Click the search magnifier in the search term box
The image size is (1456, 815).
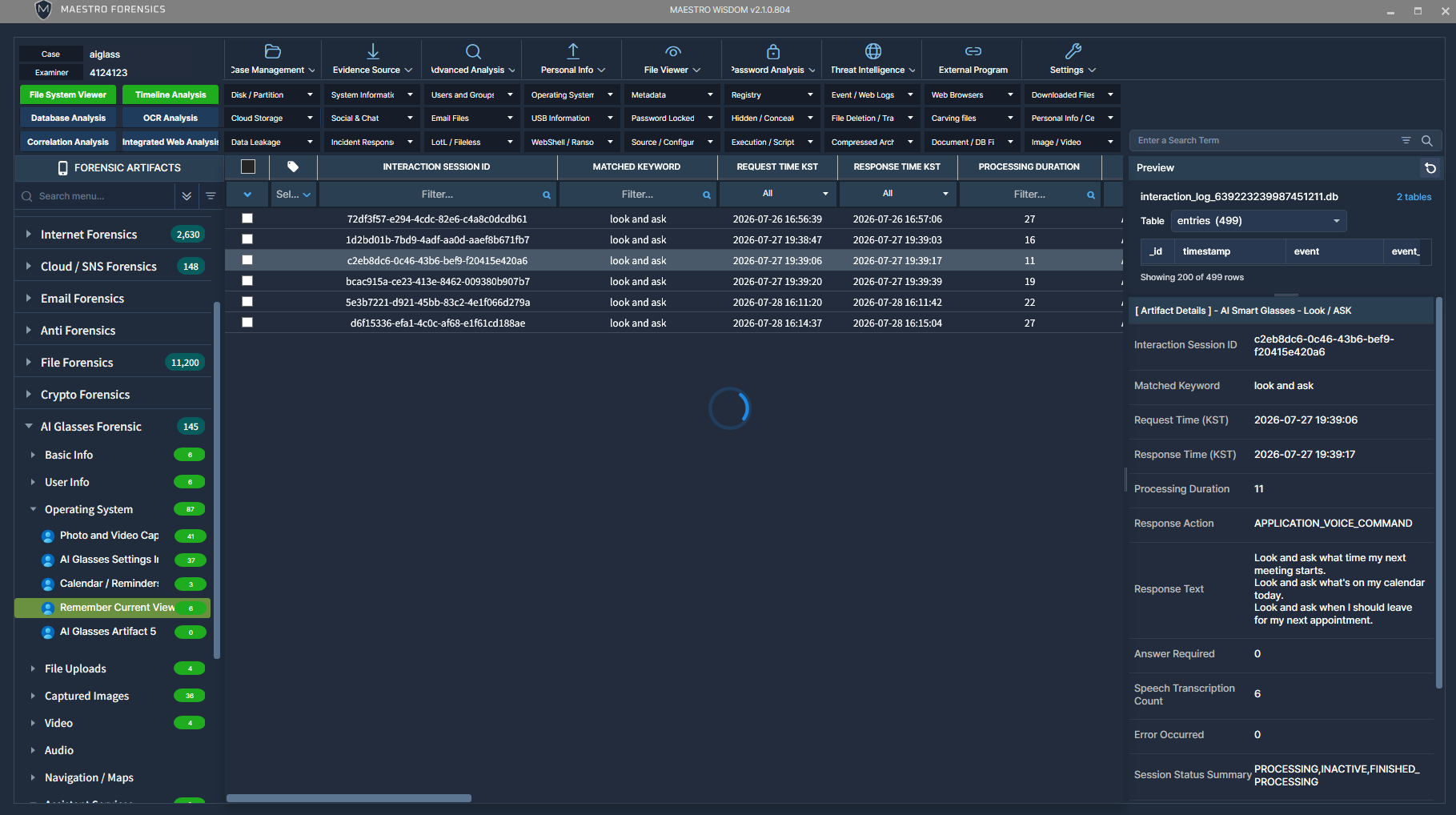[1426, 141]
